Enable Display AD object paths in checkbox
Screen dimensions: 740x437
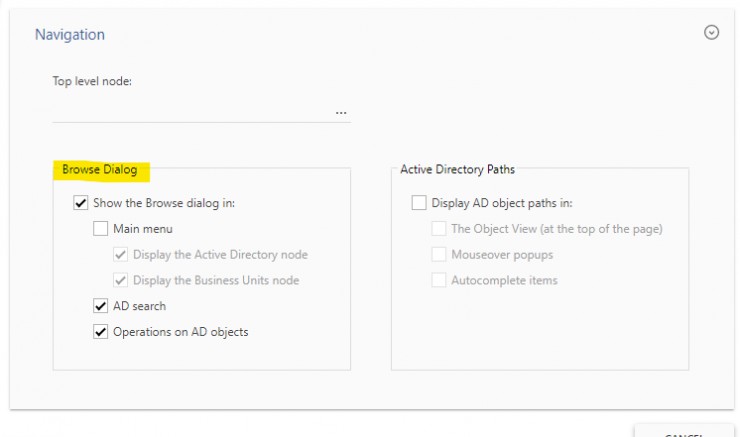click(x=419, y=203)
